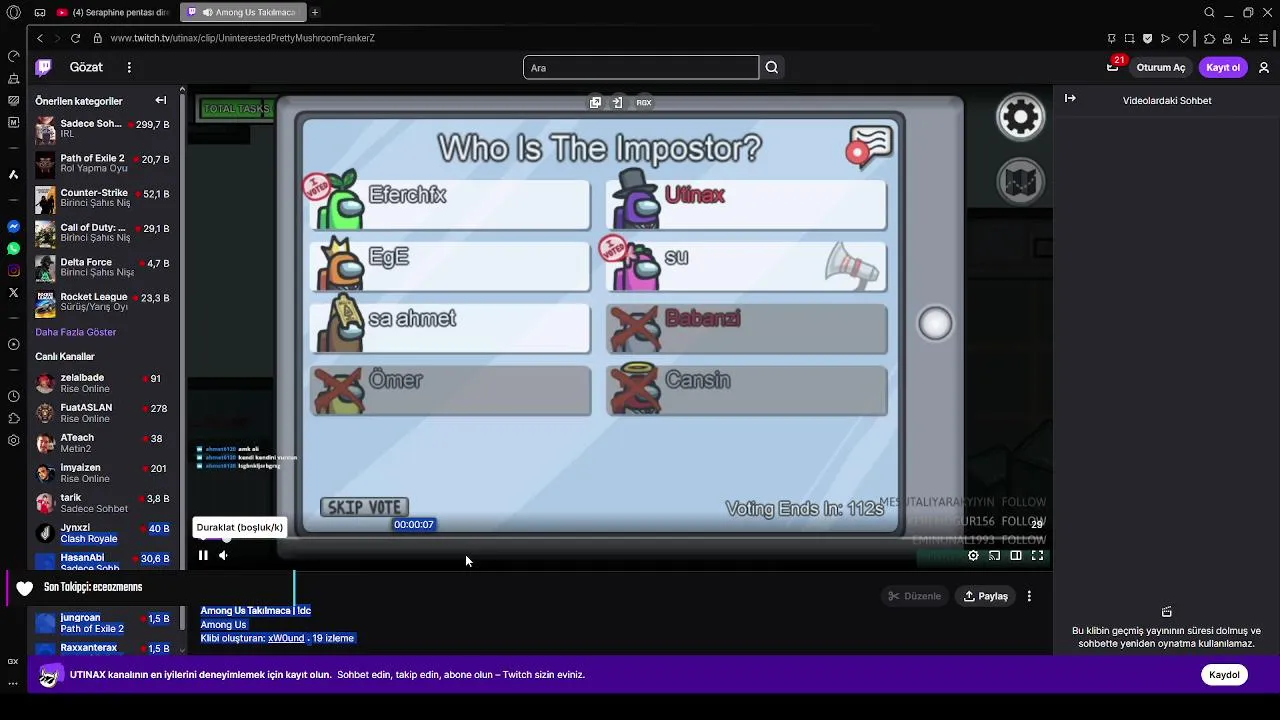Click the Oturum Aç button
The image size is (1280, 720).
pyautogui.click(x=1161, y=67)
